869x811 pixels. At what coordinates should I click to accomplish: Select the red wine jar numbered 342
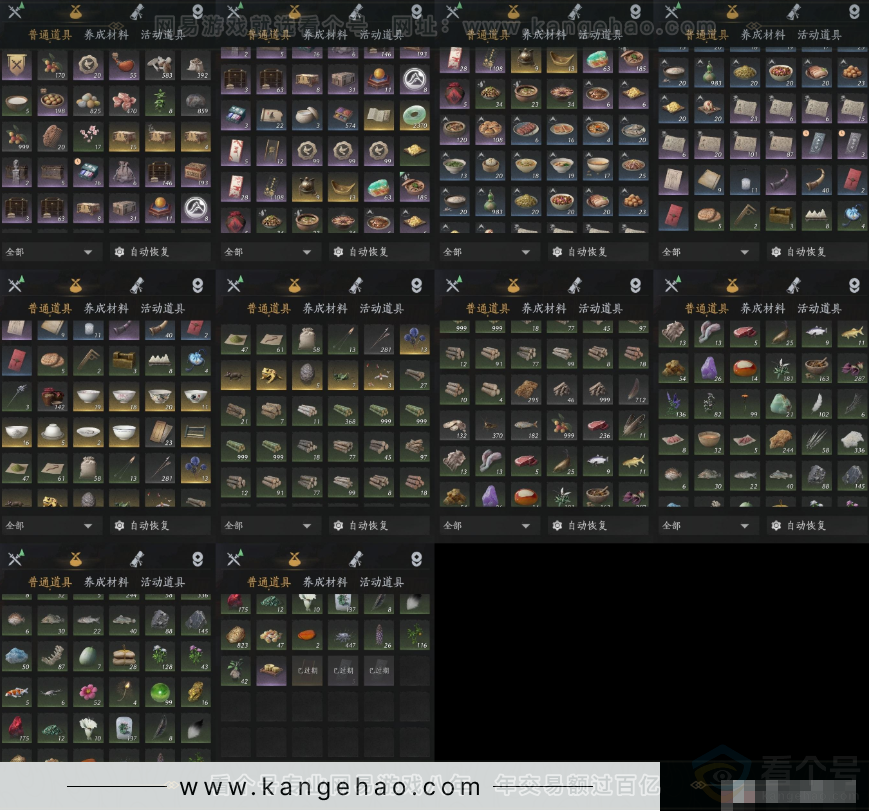[53, 396]
